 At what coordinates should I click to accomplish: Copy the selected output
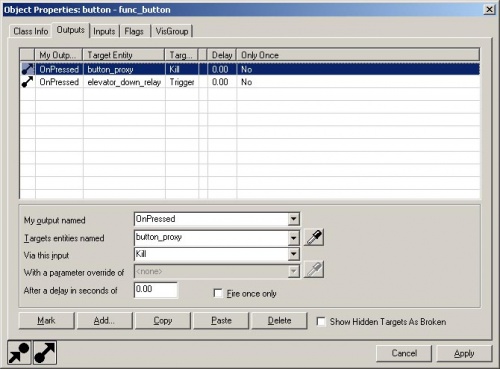[x=163, y=321]
